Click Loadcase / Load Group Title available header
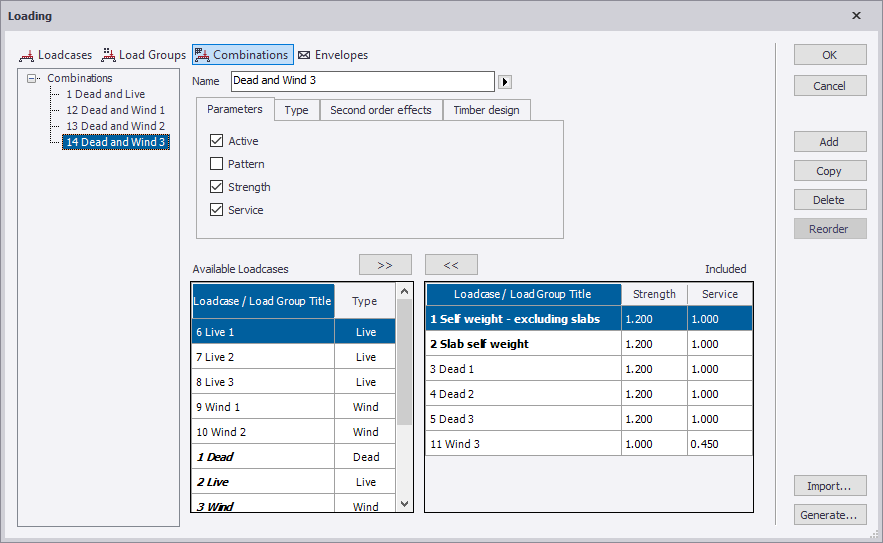Viewport: 883px width, 543px height. pos(263,301)
